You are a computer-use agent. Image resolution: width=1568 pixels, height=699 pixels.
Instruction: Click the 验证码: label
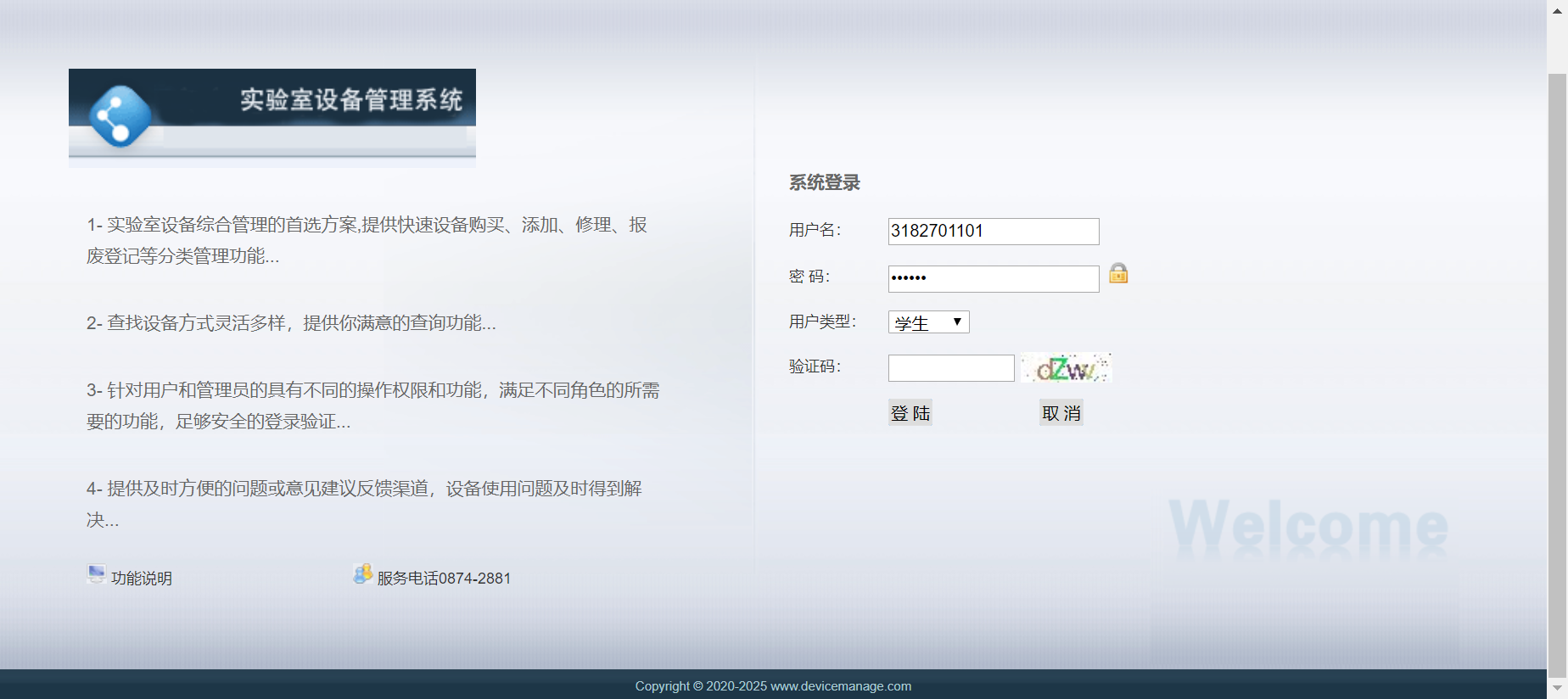[815, 366]
